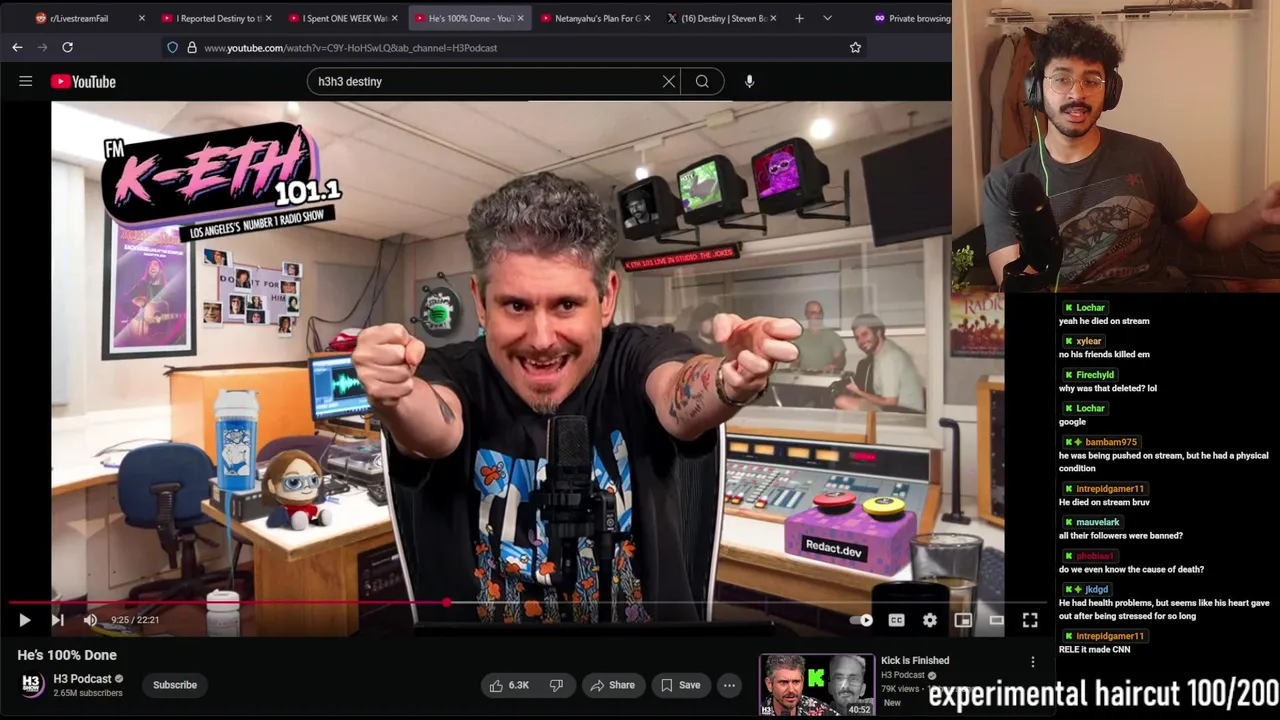Click chat username 'phobias1'
This screenshot has height=720, width=1280.
click(x=1095, y=556)
